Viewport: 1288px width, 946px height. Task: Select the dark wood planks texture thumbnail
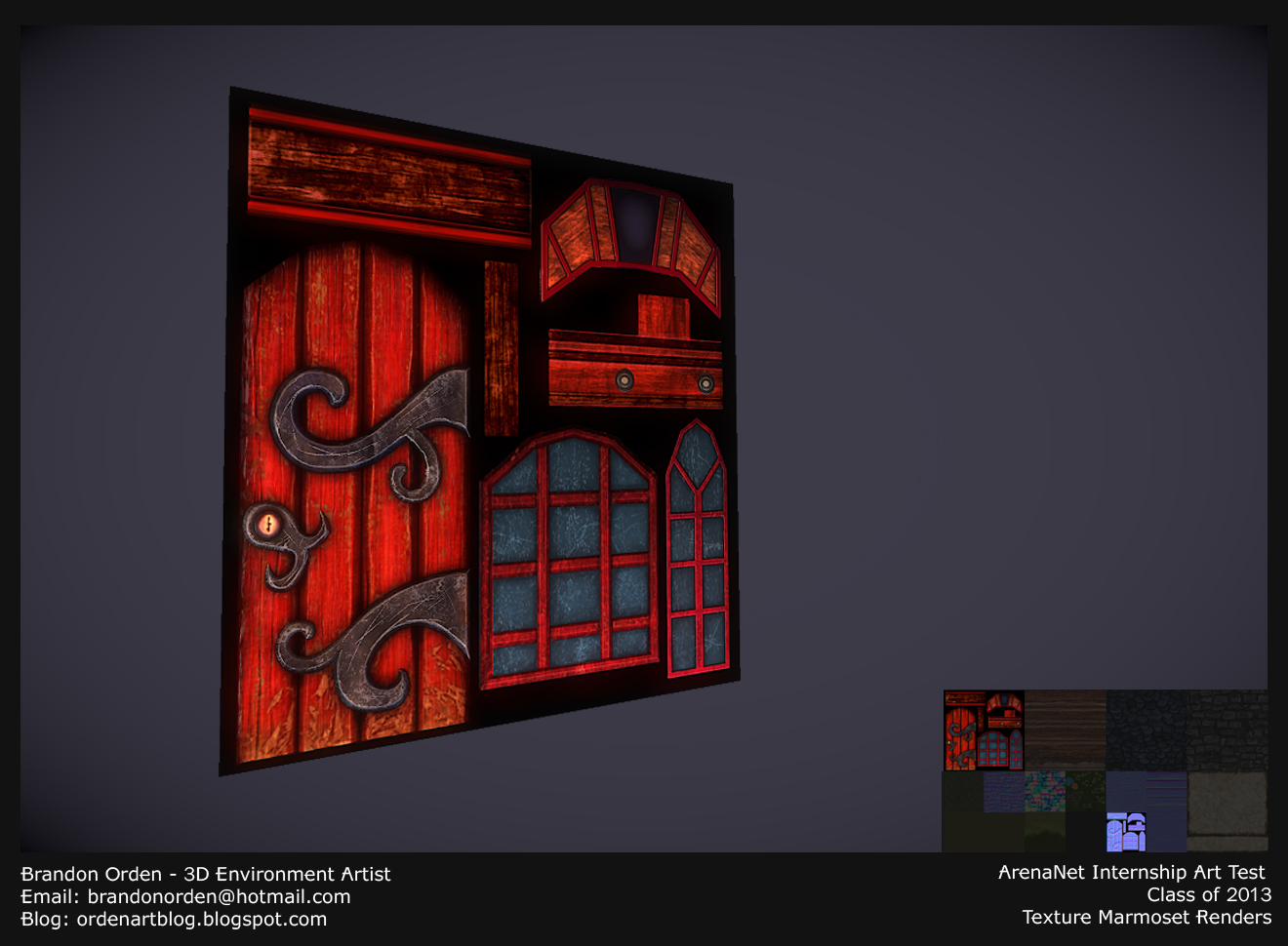tap(1066, 730)
